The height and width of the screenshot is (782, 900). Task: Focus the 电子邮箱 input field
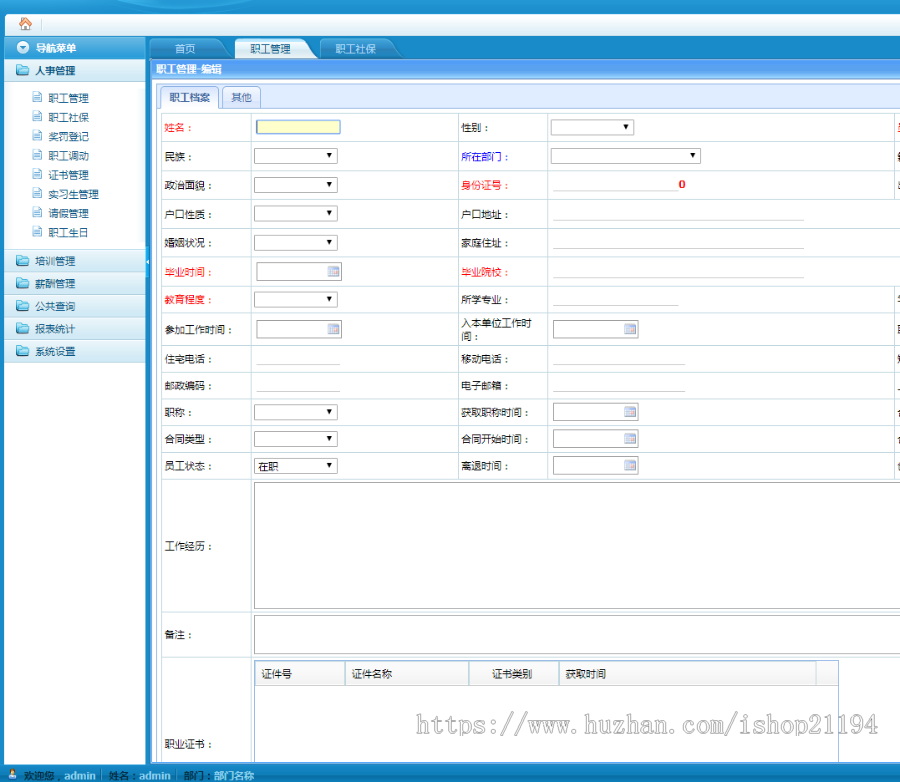click(619, 385)
